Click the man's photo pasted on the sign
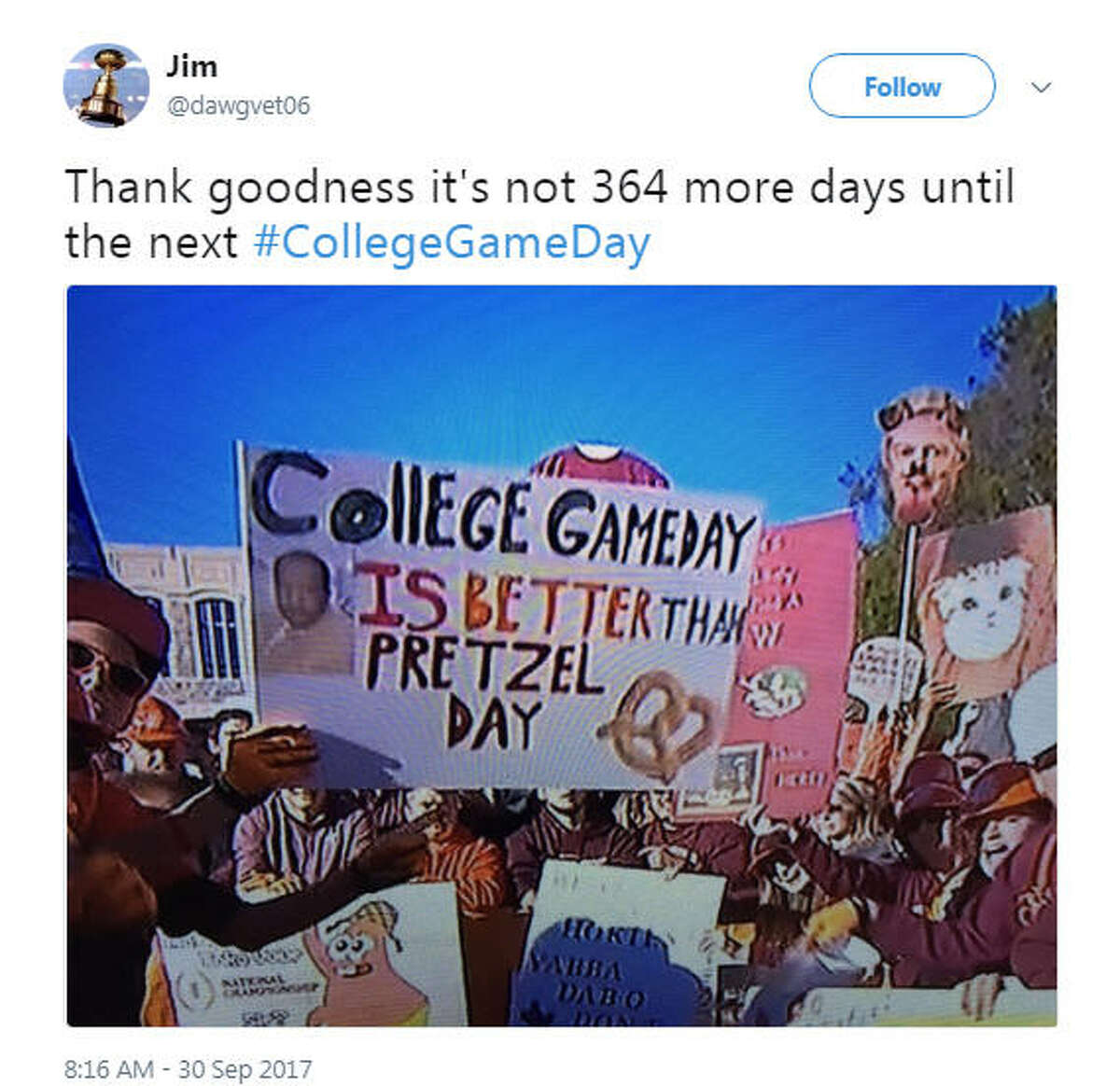 point(304,612)
